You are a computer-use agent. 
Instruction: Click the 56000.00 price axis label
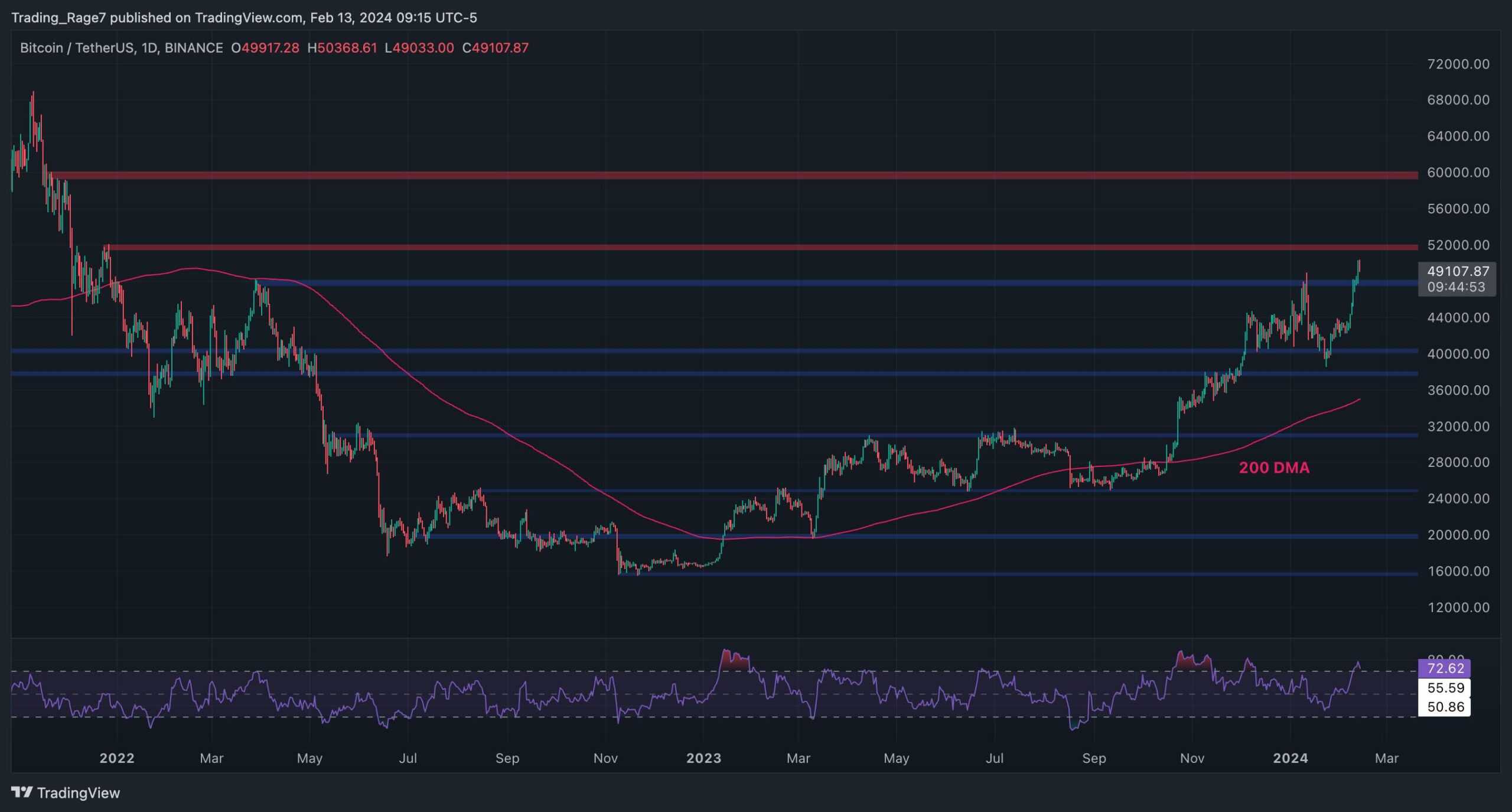pos(1458,209)
